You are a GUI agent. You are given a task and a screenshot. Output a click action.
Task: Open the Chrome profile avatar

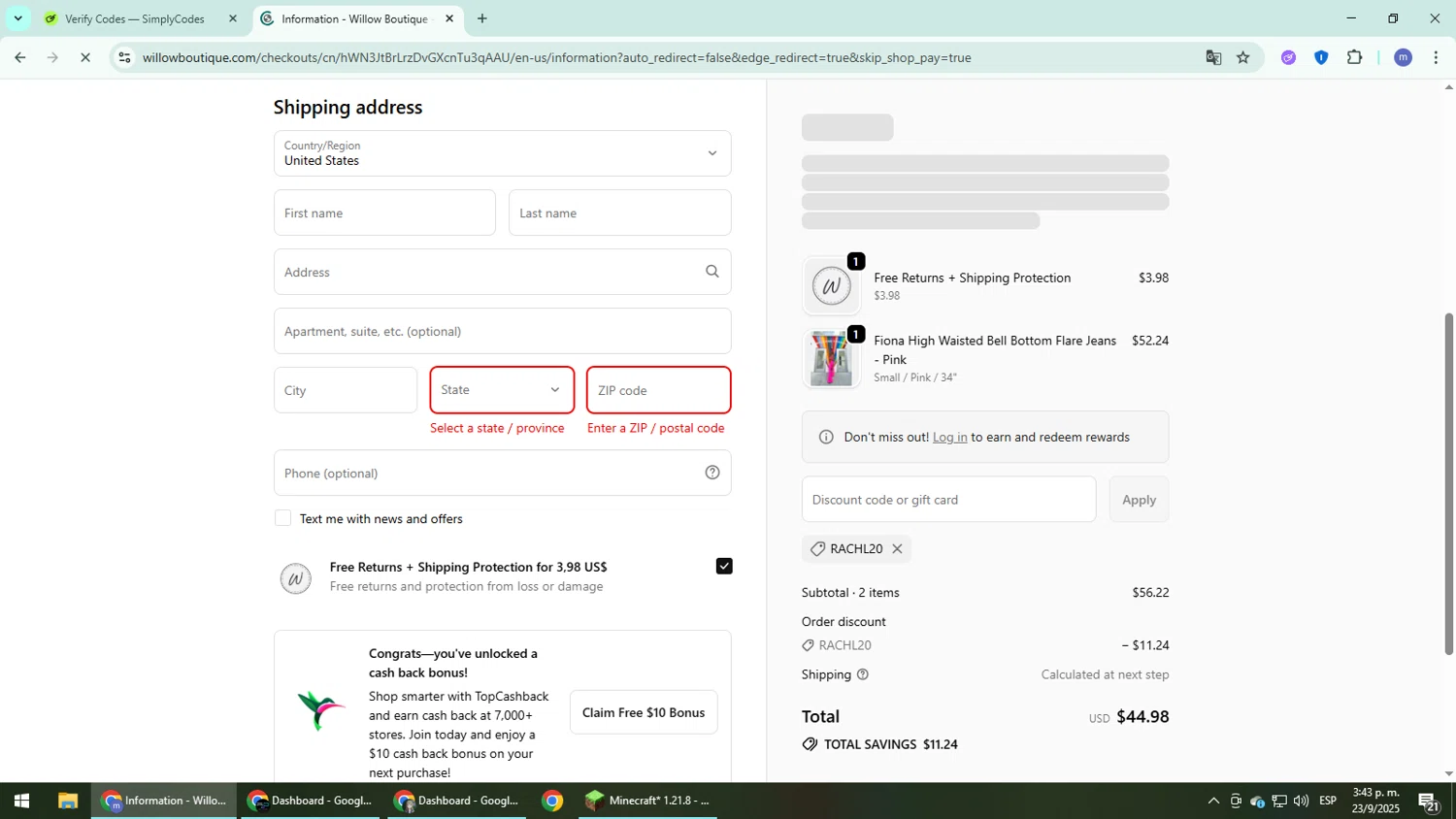[1403, 58]
